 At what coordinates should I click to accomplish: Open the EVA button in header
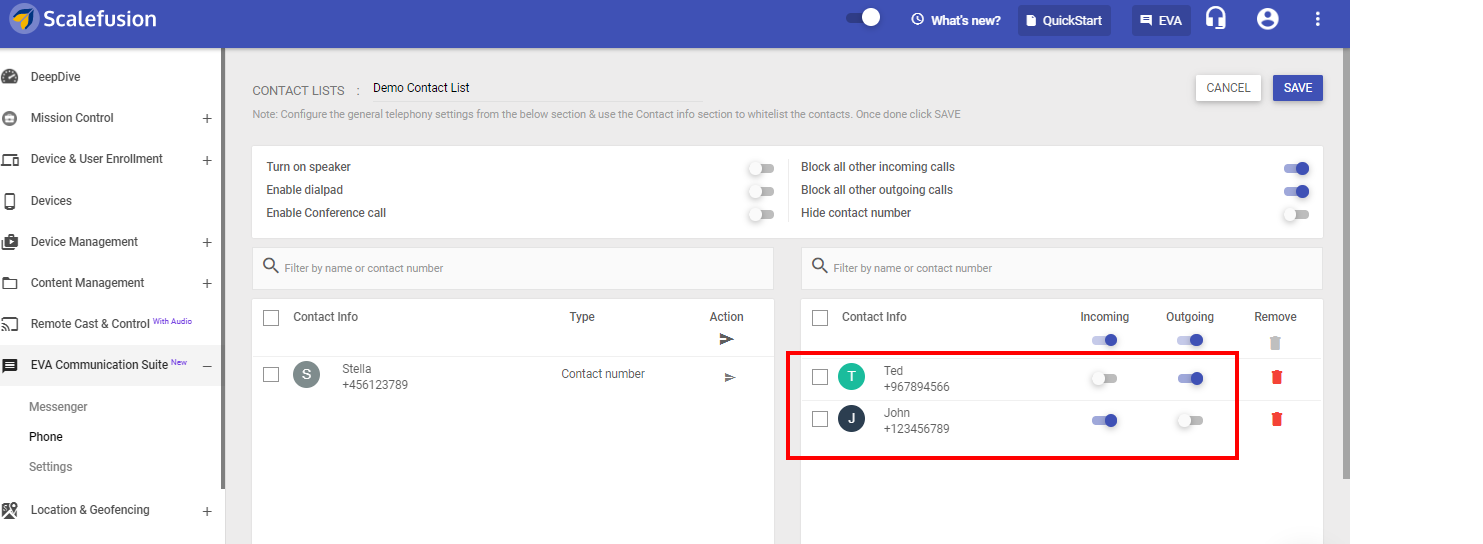click(x=1161, y=20)
